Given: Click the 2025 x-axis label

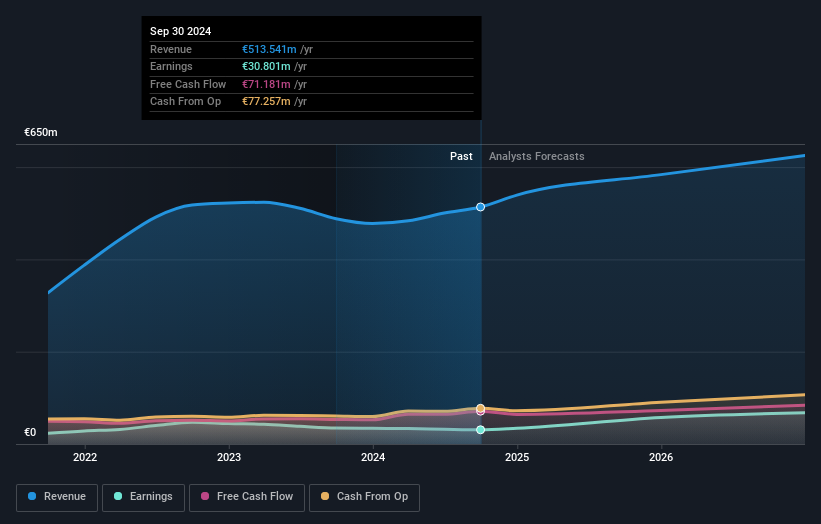Looking at the screenshot, I should click(x=517, y=457).
